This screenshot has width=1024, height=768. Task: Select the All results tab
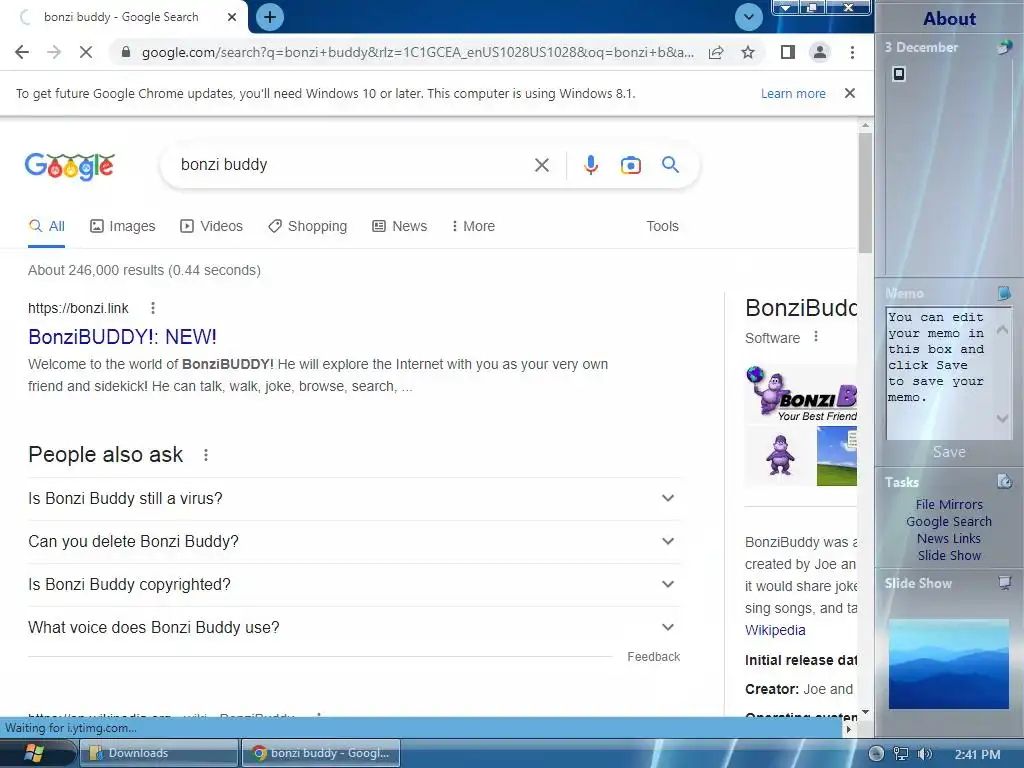click(46, 227)
